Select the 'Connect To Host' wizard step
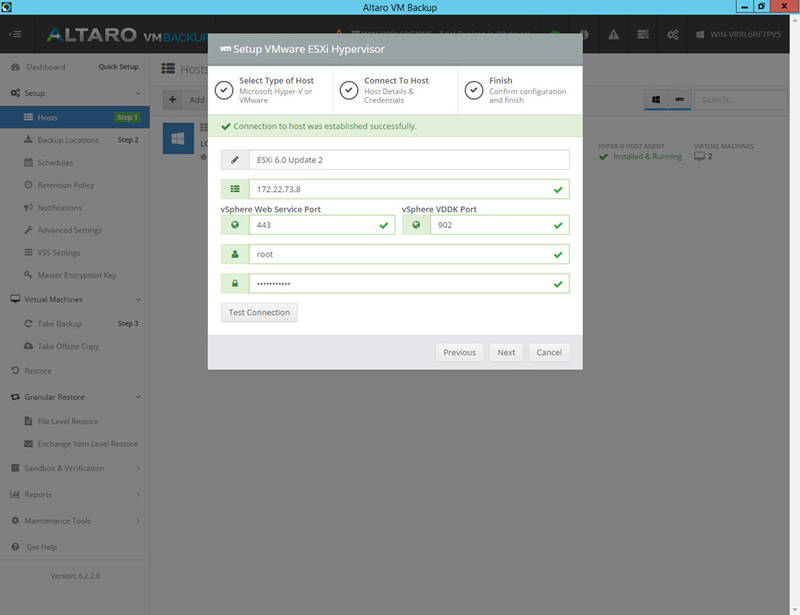Image resolution: width=800 pixels, height=615 pixels. click(x=395, y=90)
